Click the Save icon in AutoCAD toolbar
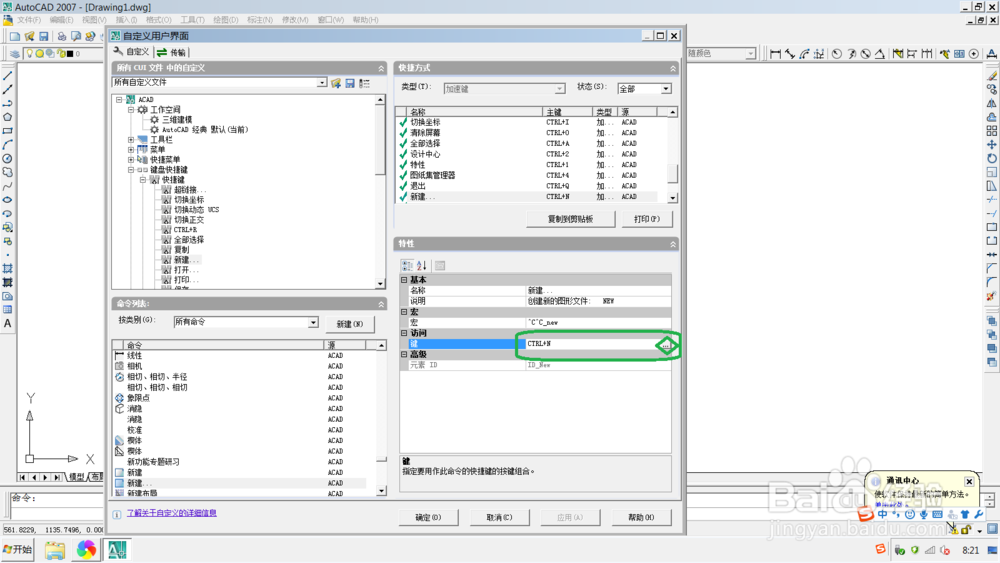The width and height of the screenshot is (1000, 563). [x=44, y=36]
